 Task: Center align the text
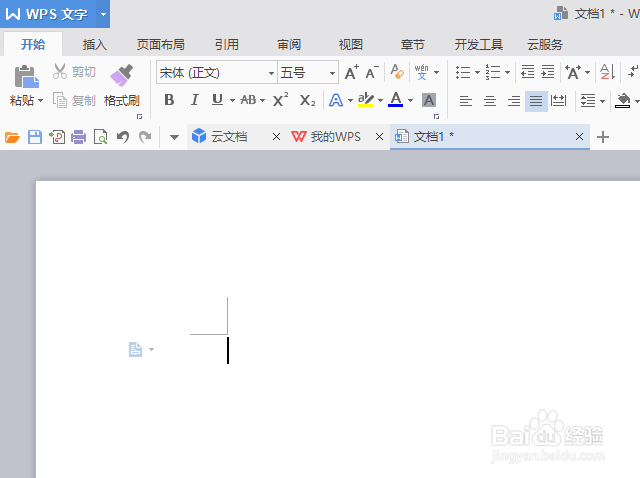click(490, 100)
